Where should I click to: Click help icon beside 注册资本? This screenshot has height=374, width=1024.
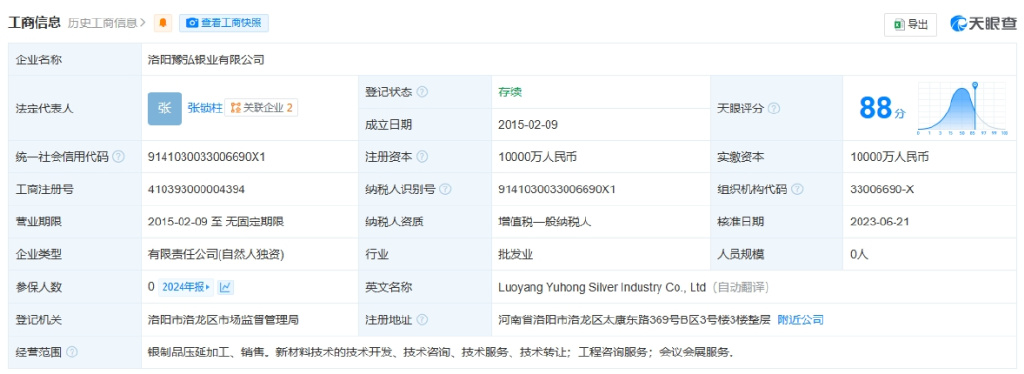[x=423, y=157]
